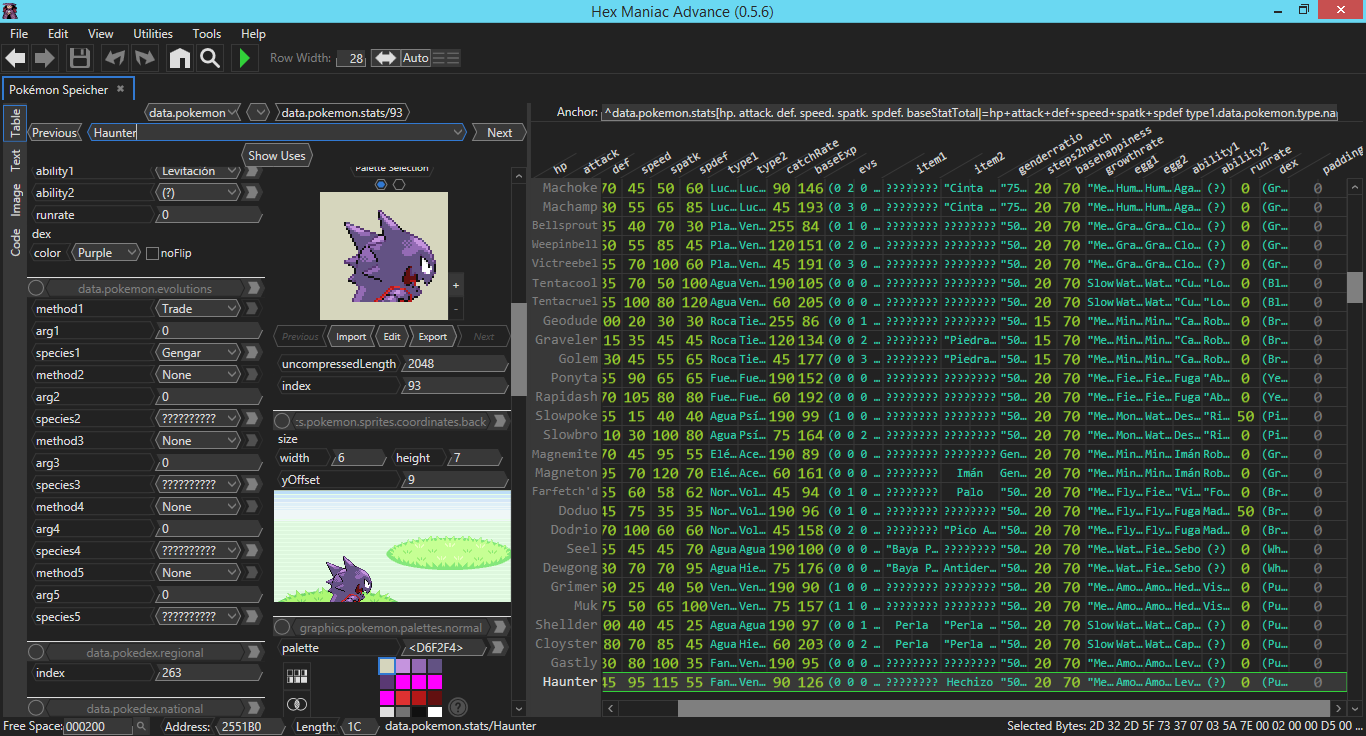Enable the noFlip checkbox
Screen dimensions: 1366x736
[153, 253]
